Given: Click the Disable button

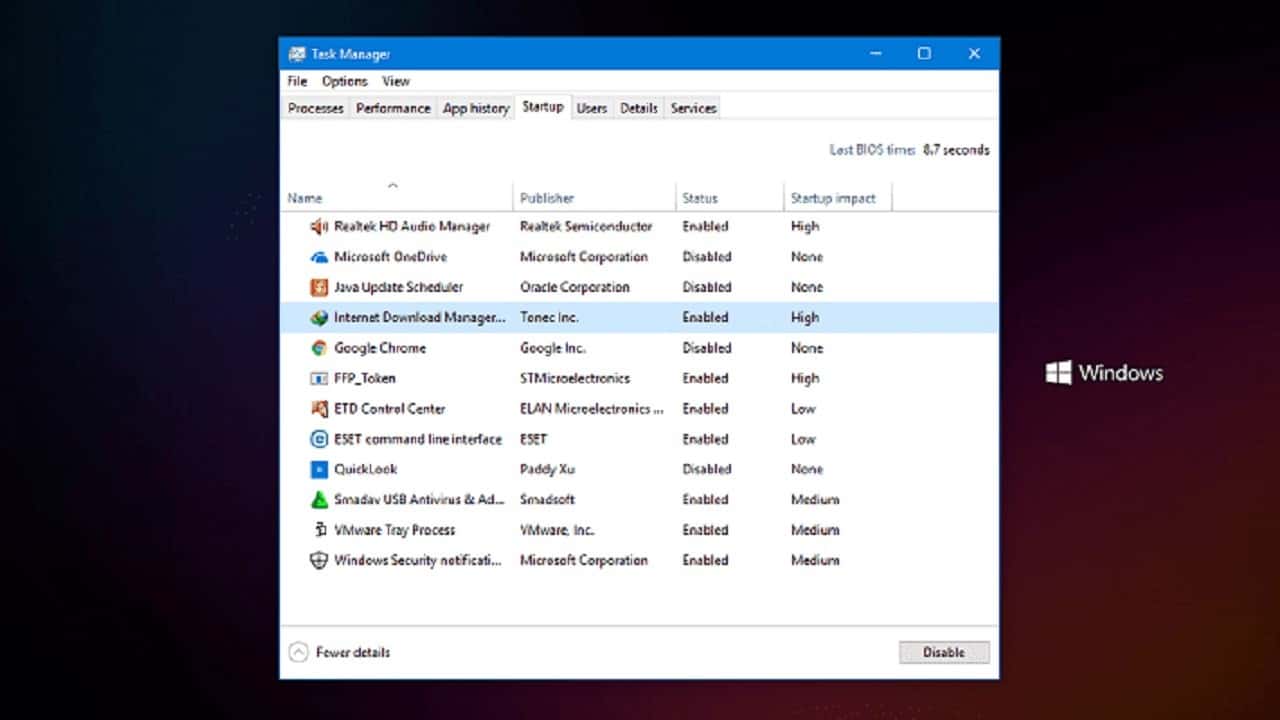Looking at the screenshot, I should coord(944,652).
